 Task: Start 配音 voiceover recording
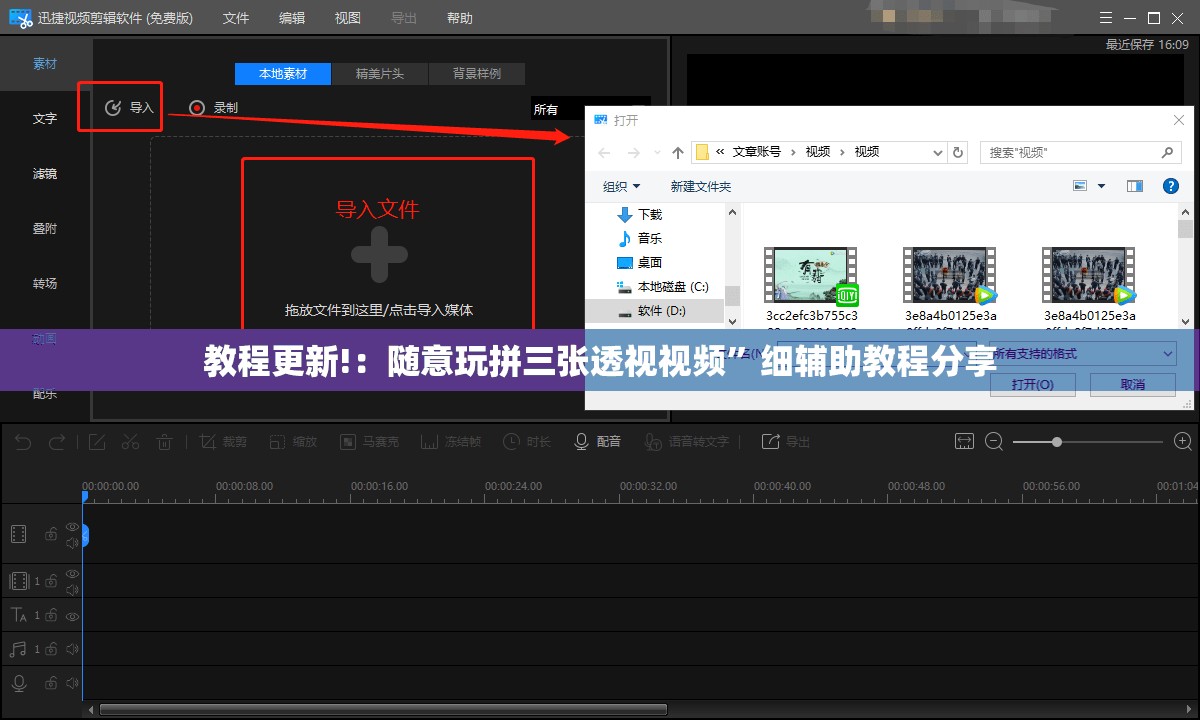597,441
